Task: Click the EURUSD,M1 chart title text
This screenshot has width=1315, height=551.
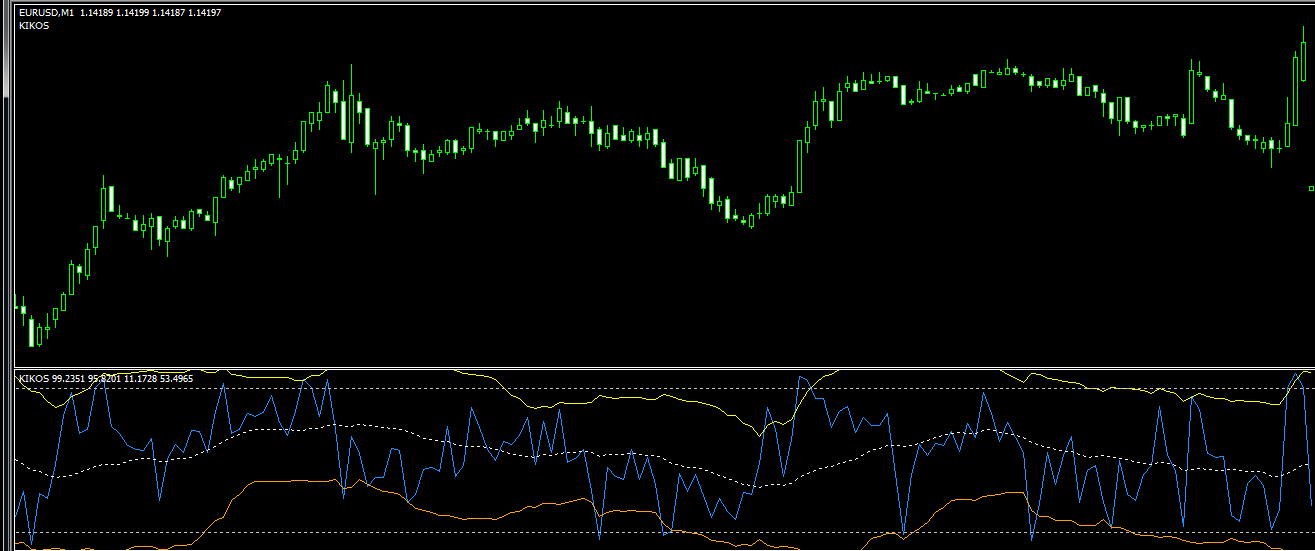Action: pos(46,13)
